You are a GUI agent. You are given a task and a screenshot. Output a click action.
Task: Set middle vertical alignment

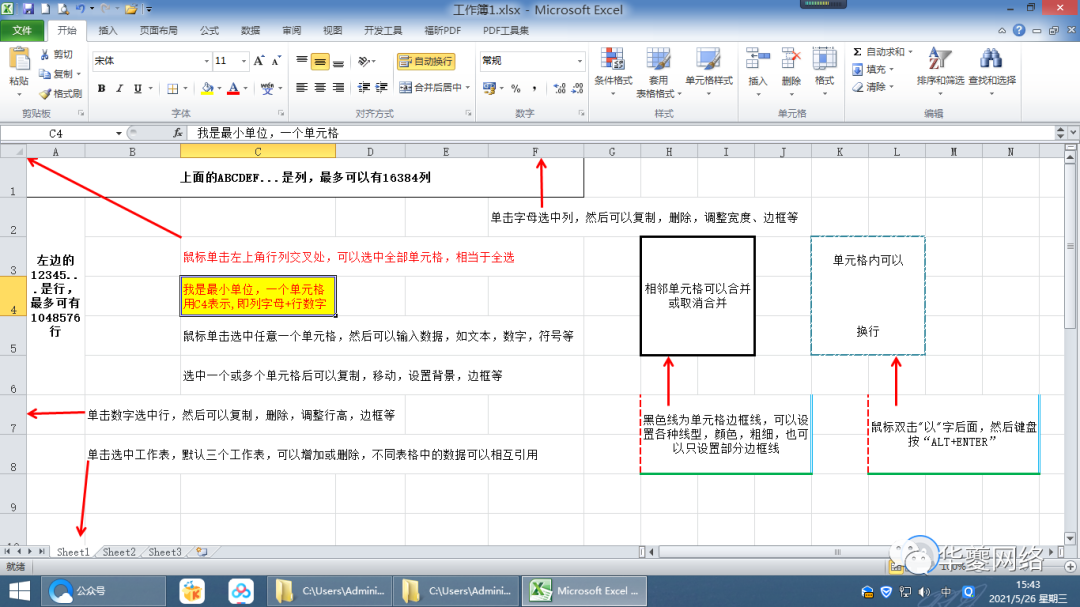coord(320,61)
